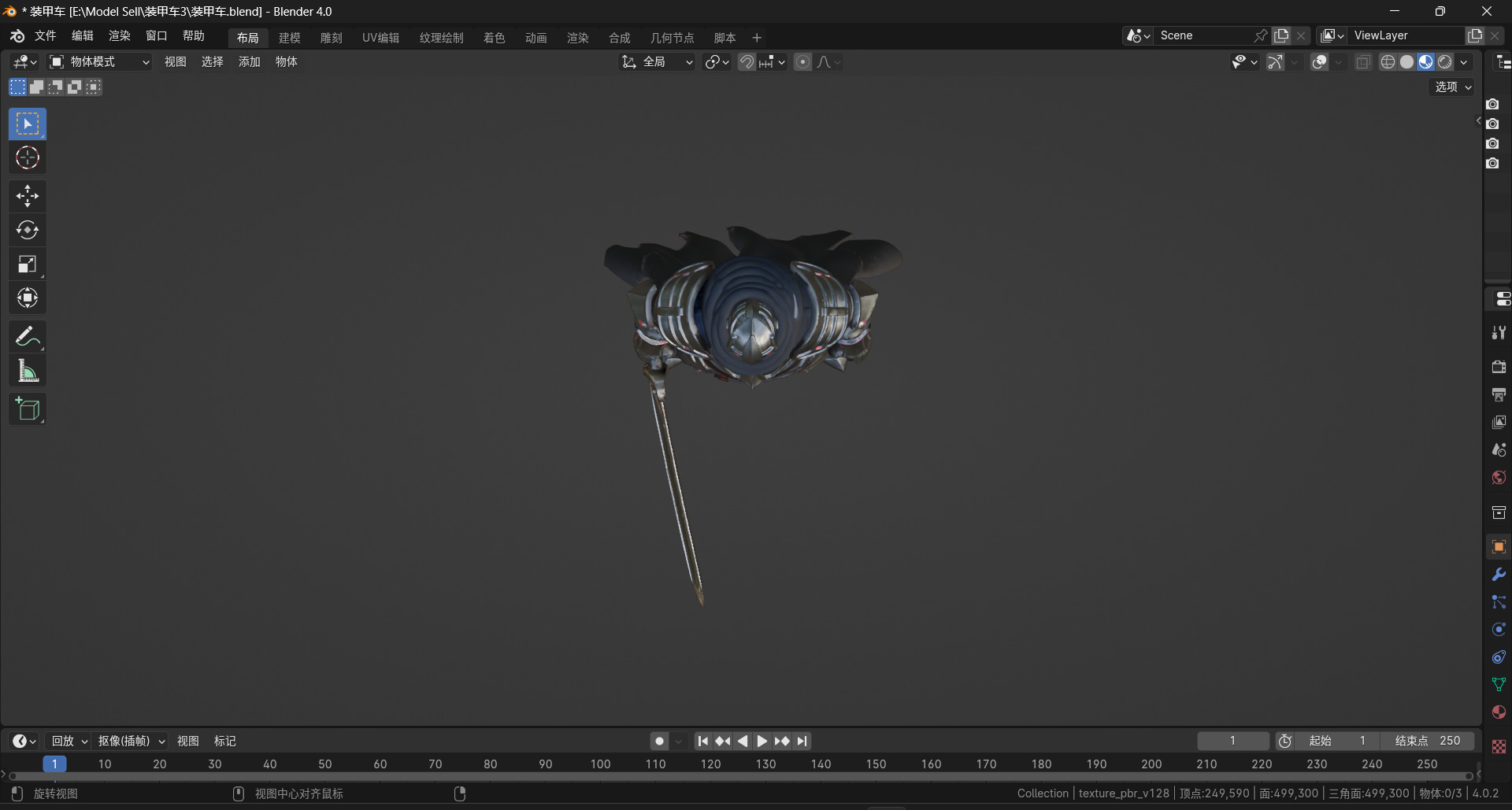Expand the shading options dropdown arrow
This screenshot has height=810, width=1512.
point(1464,62)
